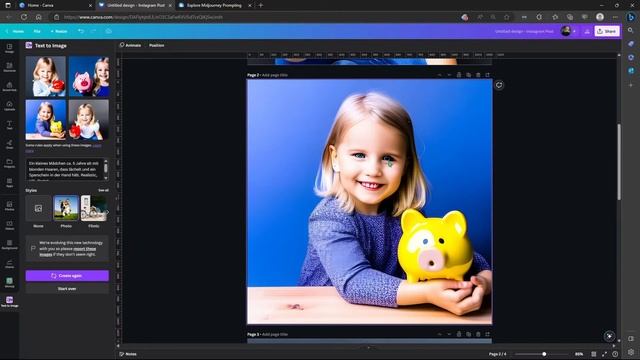Delete Page 2 with the trash icon

point(478,75)
